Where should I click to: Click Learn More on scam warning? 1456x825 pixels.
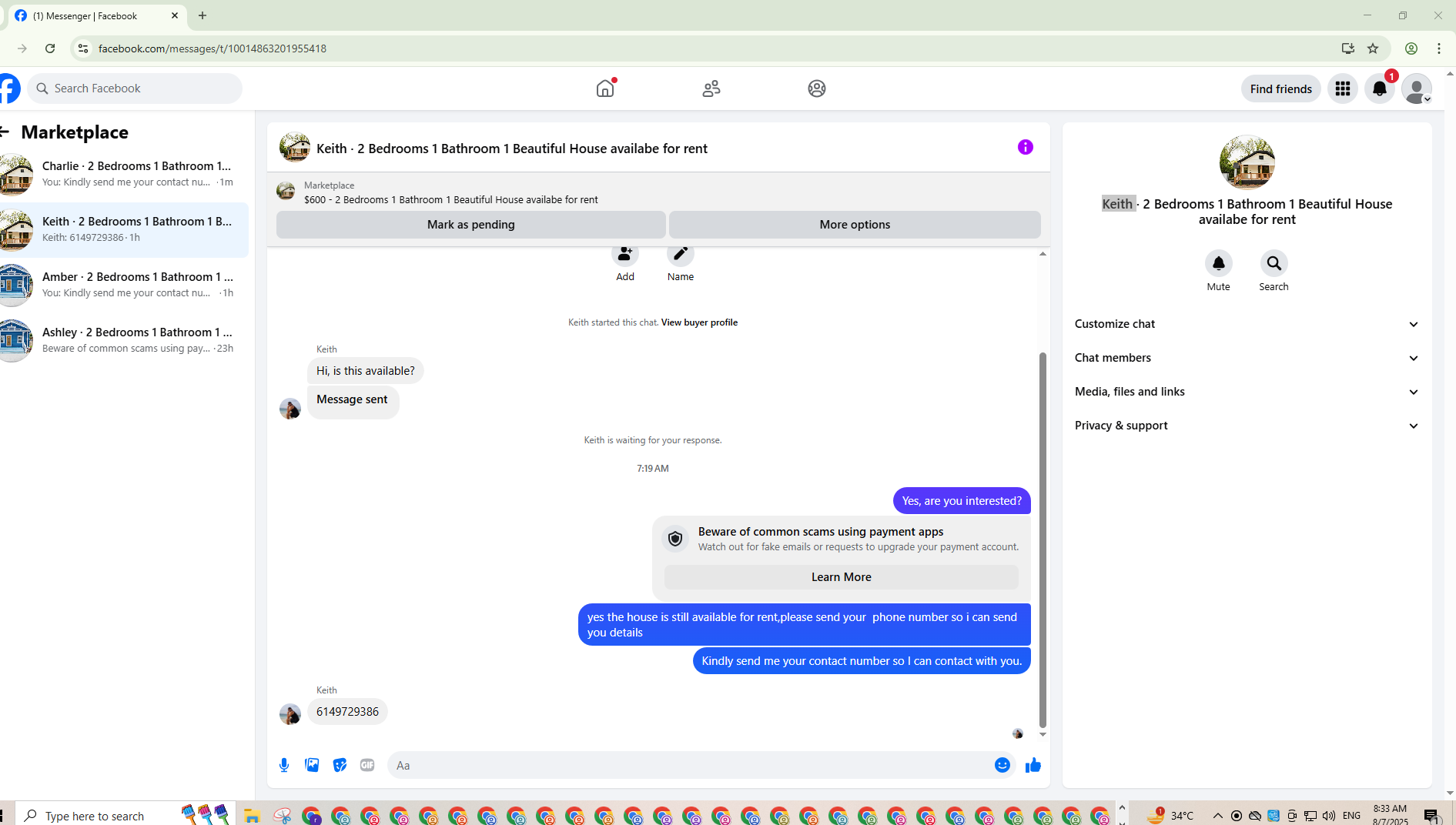pos(842,577)
